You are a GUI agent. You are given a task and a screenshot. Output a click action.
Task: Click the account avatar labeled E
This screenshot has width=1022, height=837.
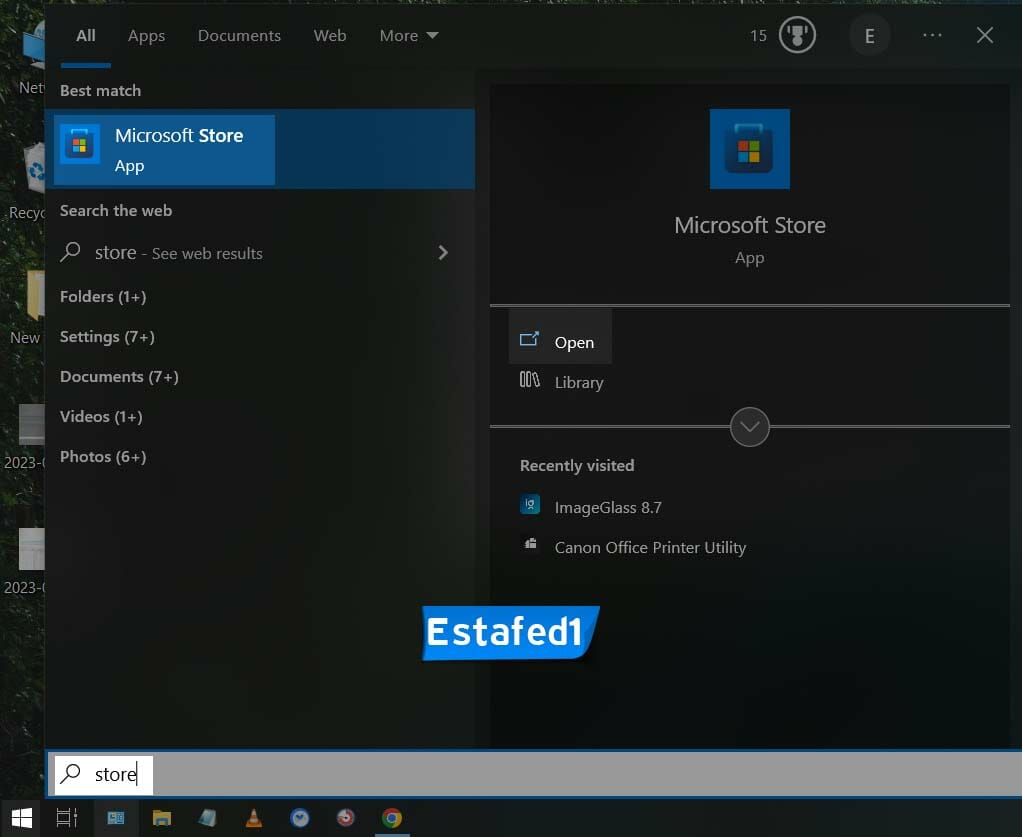[869, 36]
